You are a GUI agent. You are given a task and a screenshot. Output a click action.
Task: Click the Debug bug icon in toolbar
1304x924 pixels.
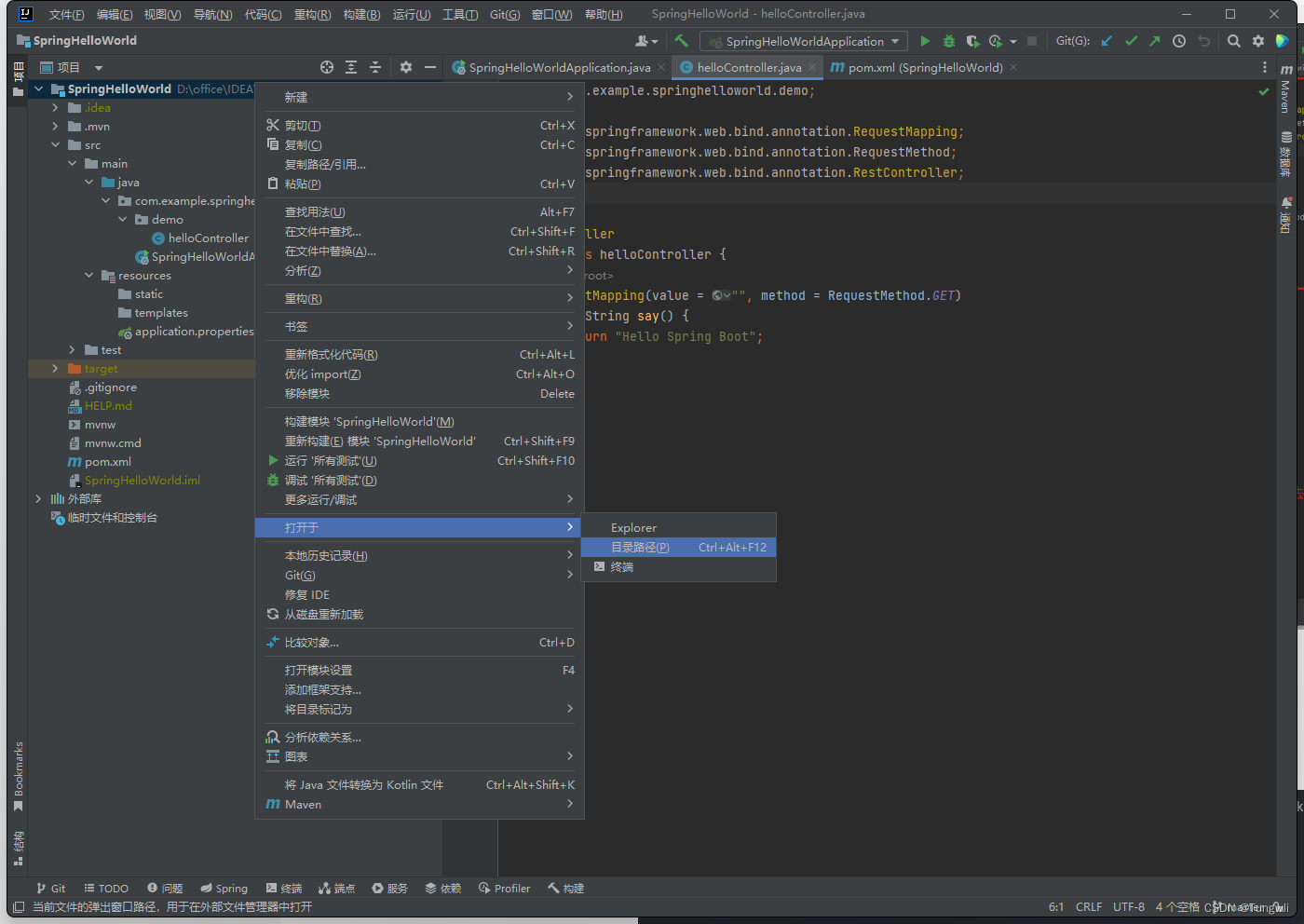coord(949,41)
